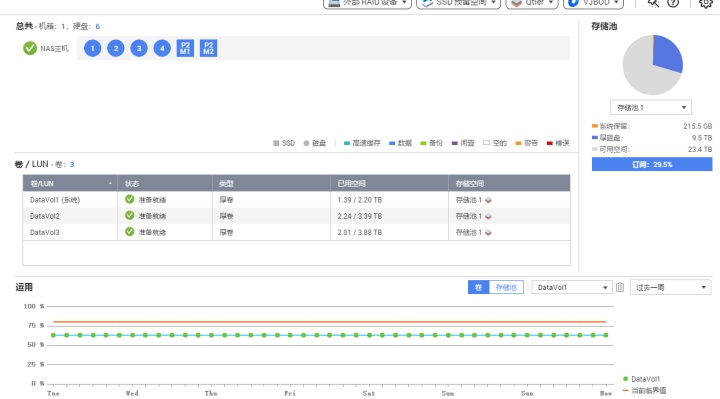Click the tools wrench icon
Image resolution: width=720 pixels, height=399 pixels.
pos(653,3)
